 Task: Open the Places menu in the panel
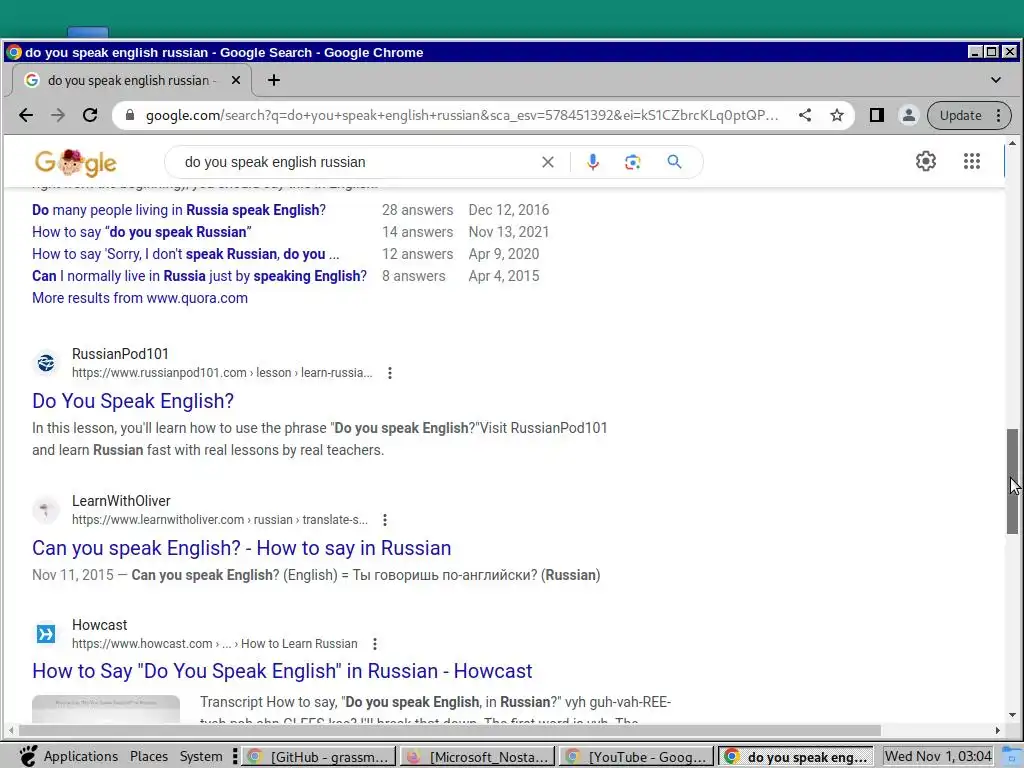tap(149, 756)
